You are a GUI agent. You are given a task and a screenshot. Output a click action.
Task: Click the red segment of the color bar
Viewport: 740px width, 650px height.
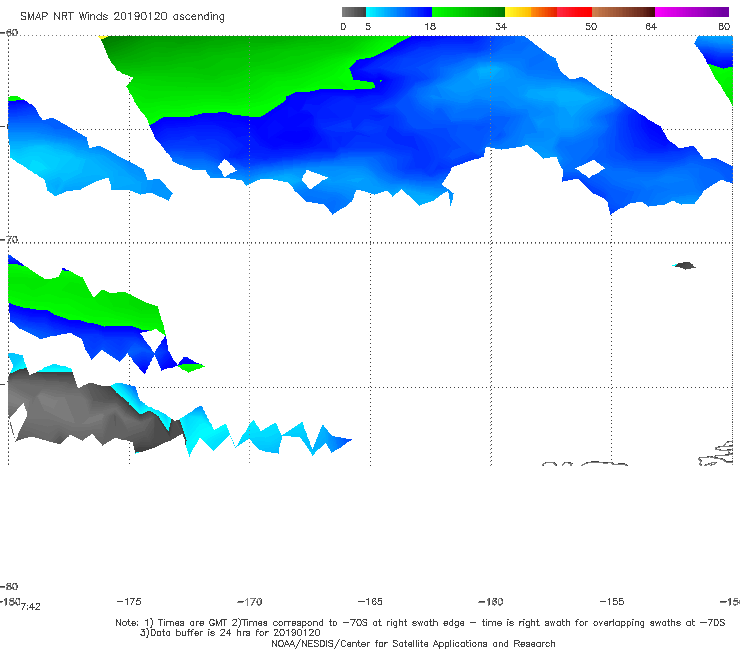pyautogui.click(x=574, y=12)
